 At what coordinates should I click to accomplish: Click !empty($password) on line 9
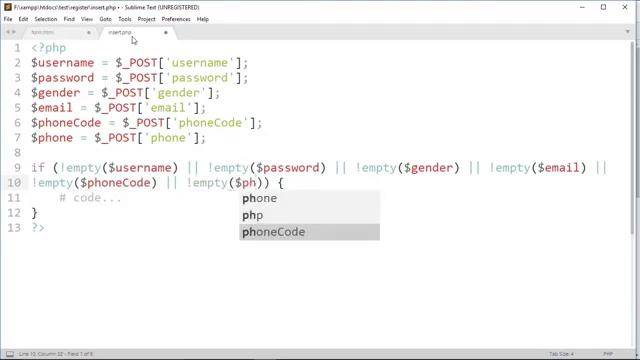[267, 168]
